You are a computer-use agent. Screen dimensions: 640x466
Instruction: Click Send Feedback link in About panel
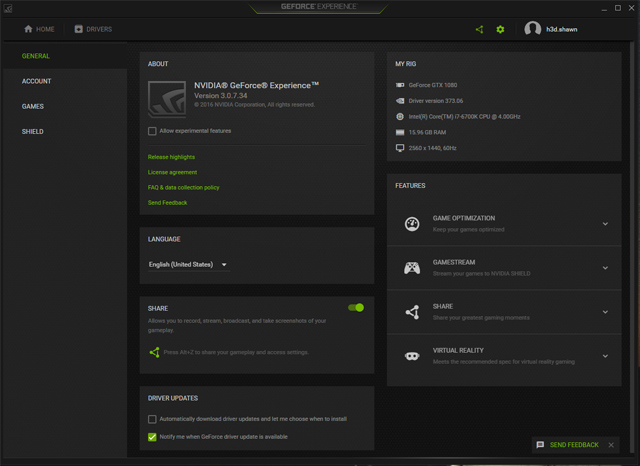click(167, 202)
